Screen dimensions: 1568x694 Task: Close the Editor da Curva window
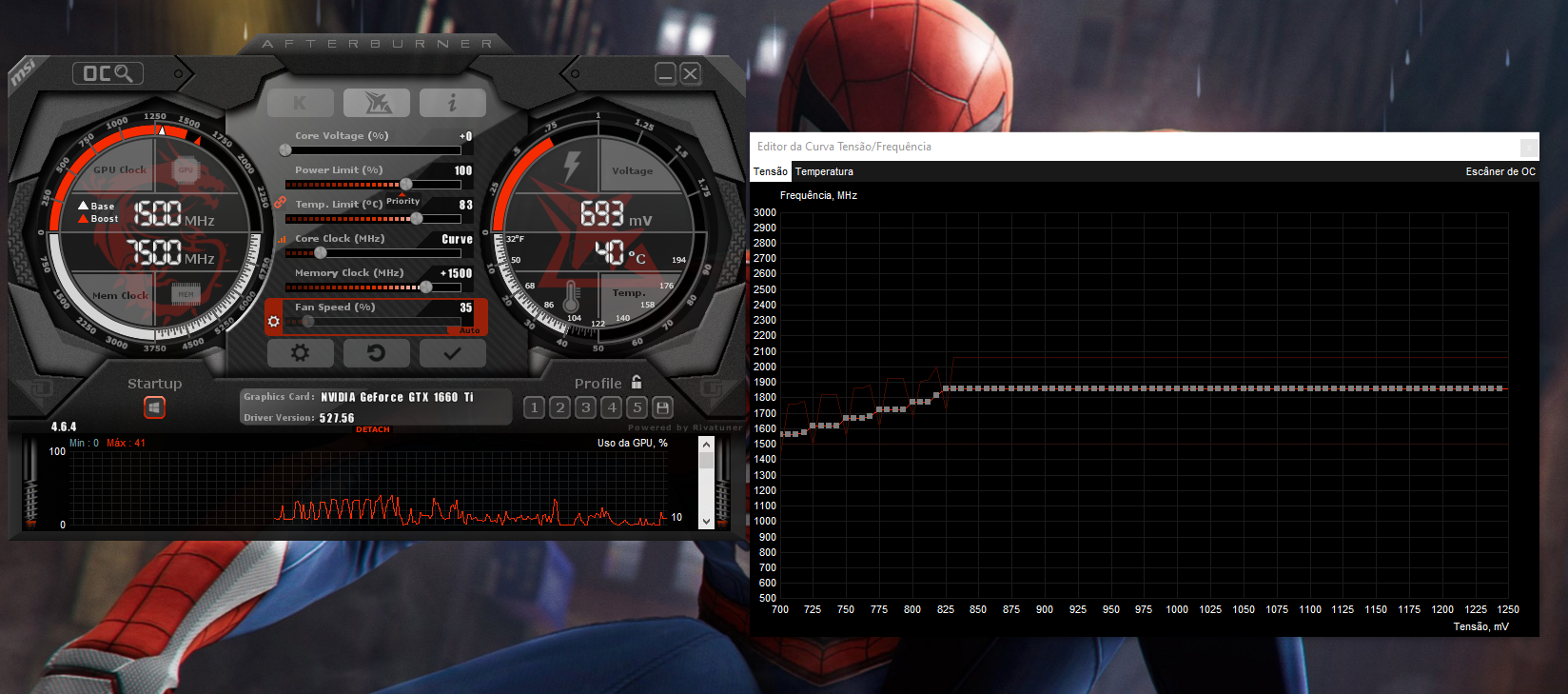point(1528,147)
